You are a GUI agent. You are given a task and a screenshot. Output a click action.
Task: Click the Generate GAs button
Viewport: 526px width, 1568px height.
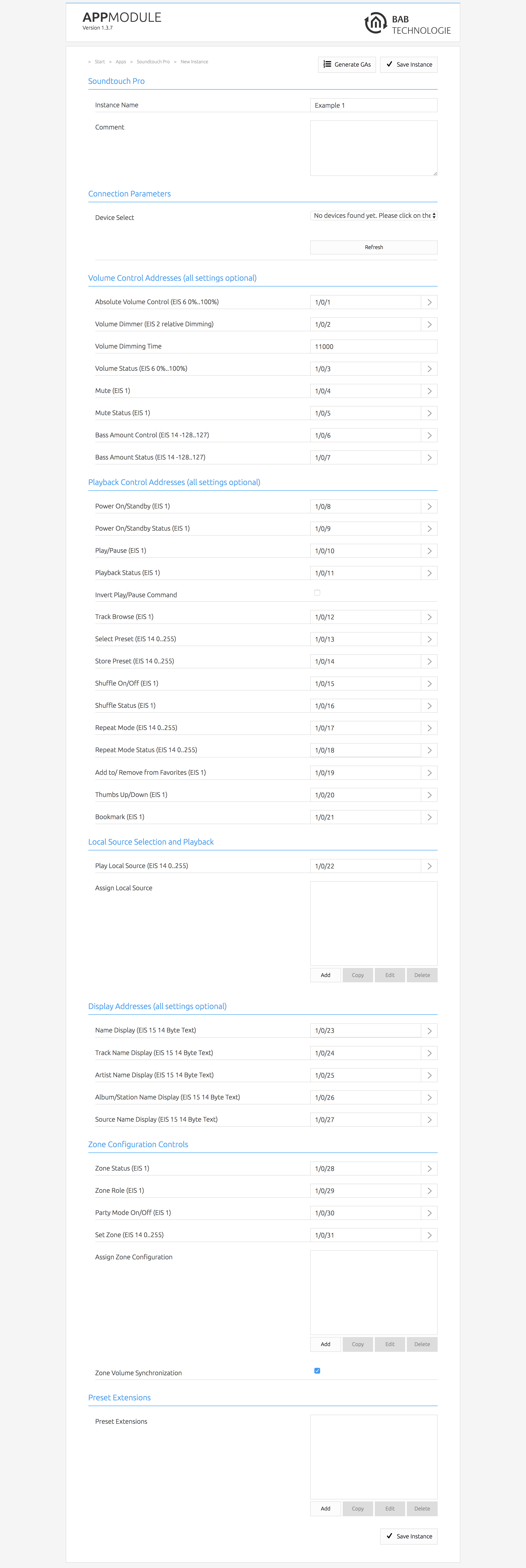click(x=347, y=65)
